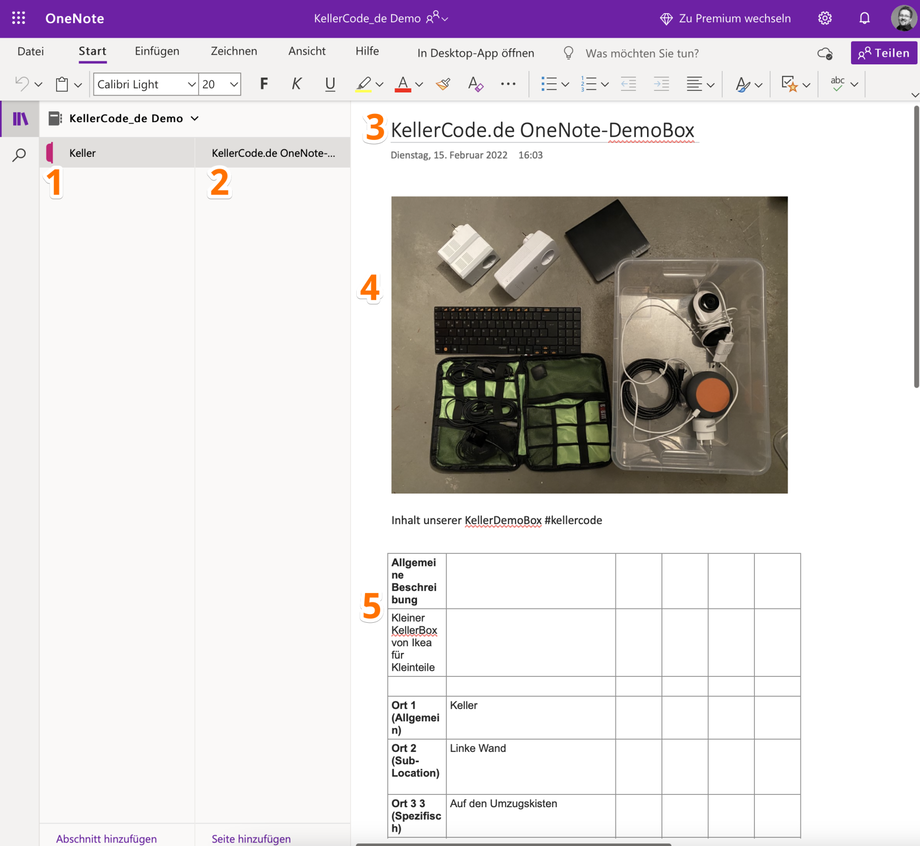Toggle bold formatting
The width and height of the screenshot is (920, 846).
[x=264, y=85]
